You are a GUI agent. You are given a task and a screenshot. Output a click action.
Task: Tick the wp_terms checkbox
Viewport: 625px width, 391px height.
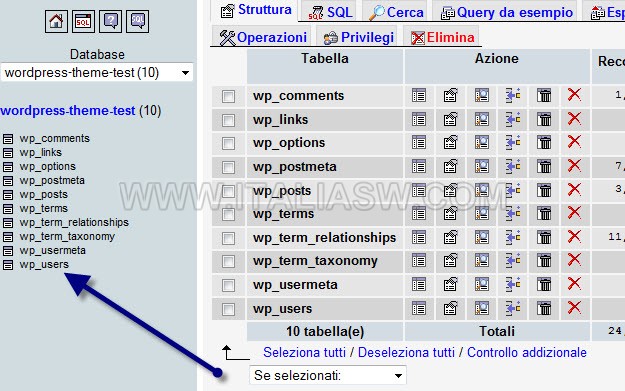point(228,214)
